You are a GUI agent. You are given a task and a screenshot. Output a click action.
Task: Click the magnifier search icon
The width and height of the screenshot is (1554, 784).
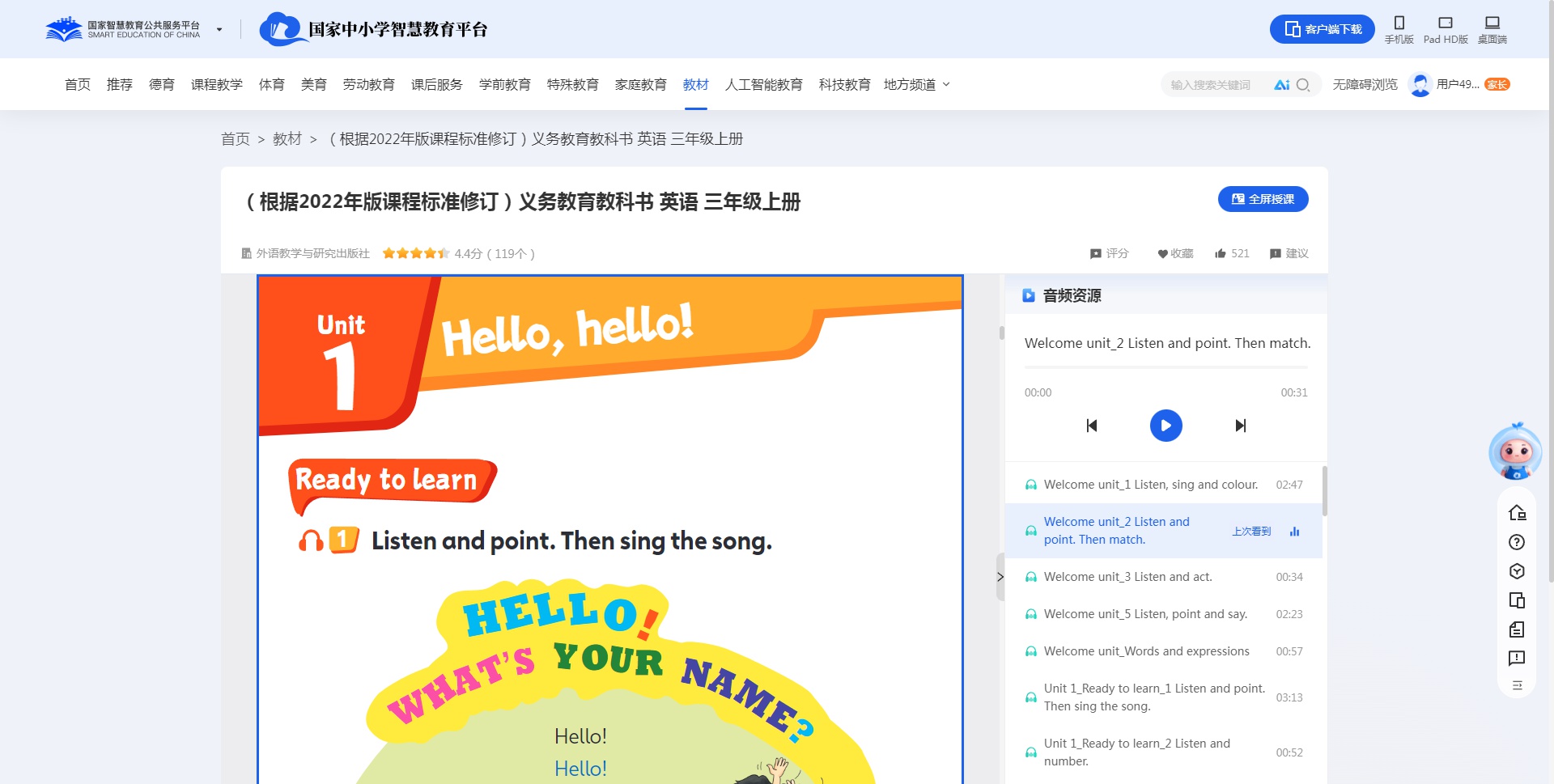[x=1303, y=85]
